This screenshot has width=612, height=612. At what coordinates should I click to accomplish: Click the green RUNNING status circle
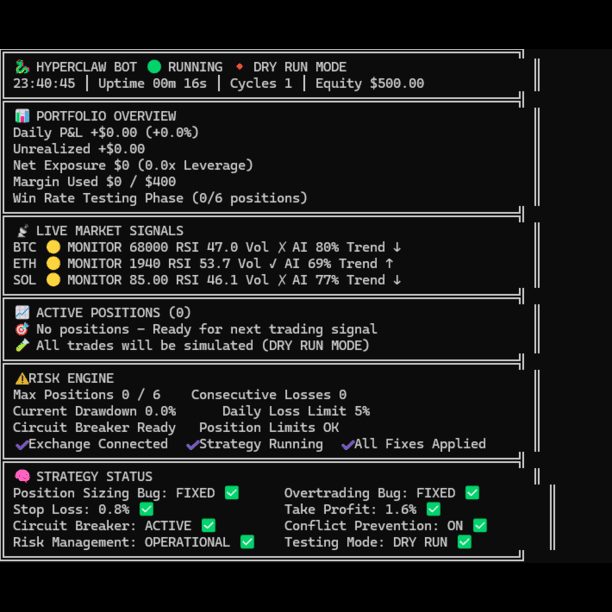[154, 67]
